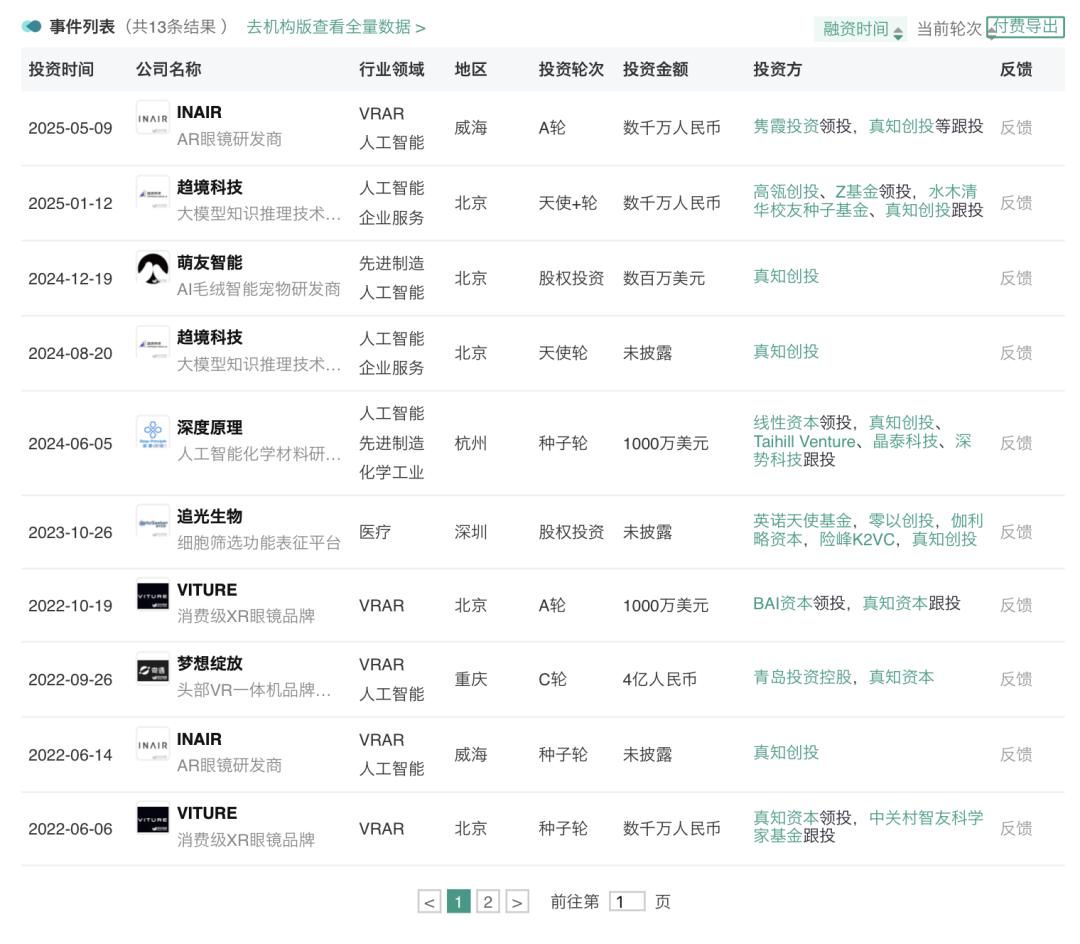Viewport: 1080px width, 944px height.
Task: Click the 梦想绽放 company logo
Action: point(153,669)
